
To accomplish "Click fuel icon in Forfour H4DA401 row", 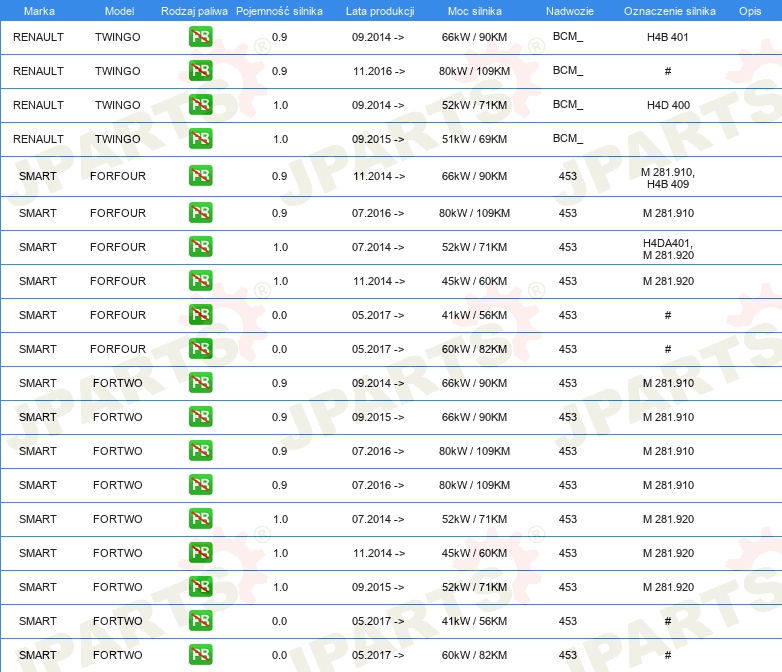I will click(200, 246).
